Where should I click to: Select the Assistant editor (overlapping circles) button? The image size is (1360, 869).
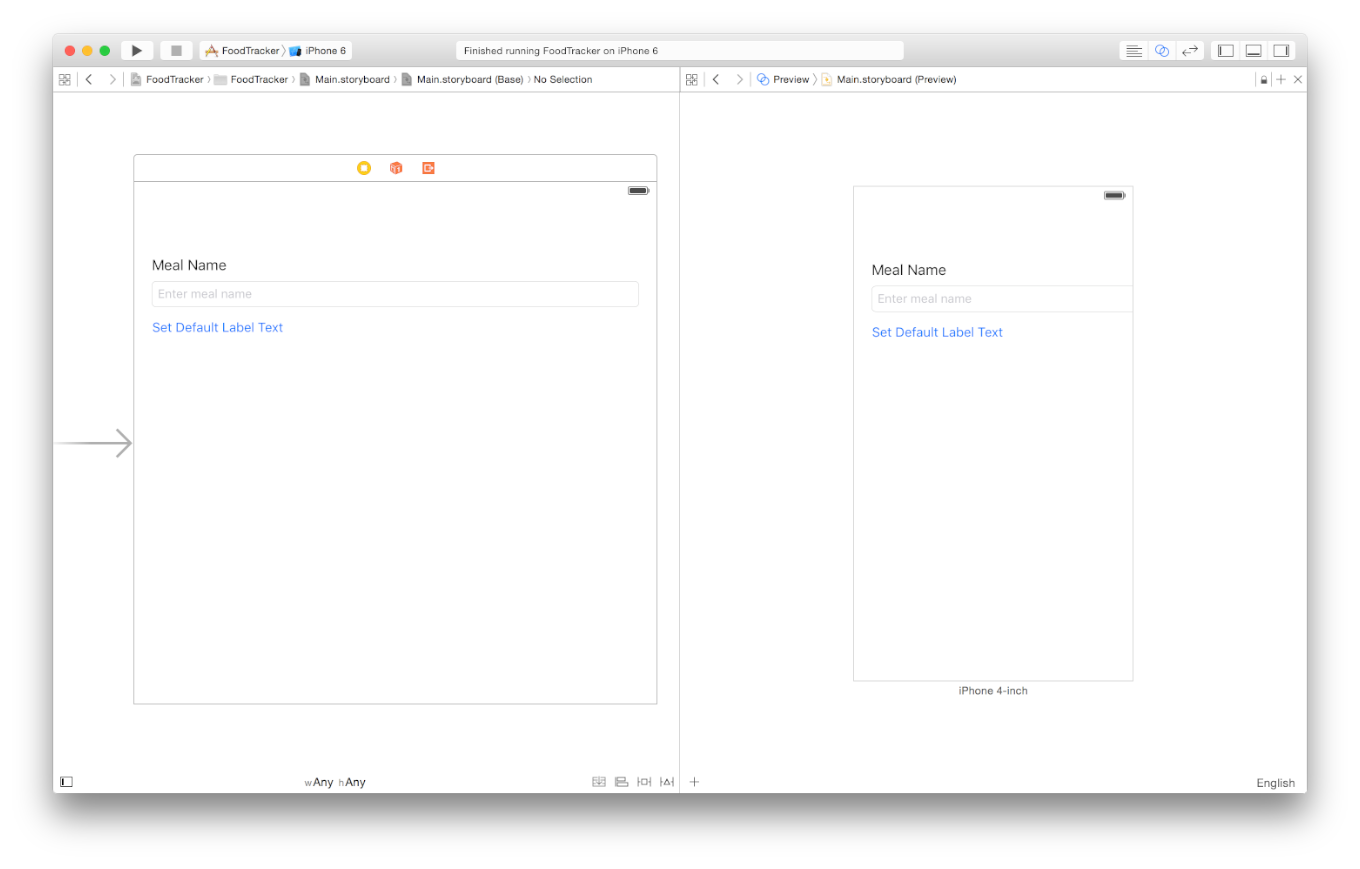click(x=1161, y=50)
